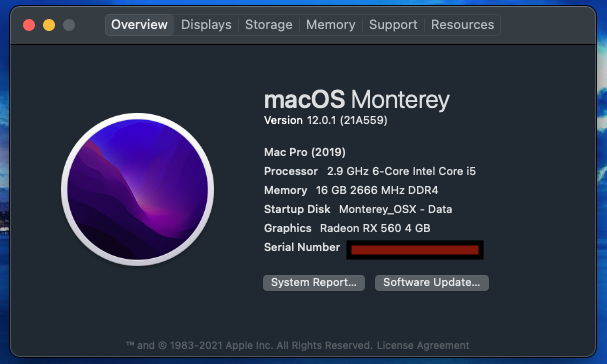Click the greyed-out zoom window button
Viewport: 607px width, 364px height.
click(x=69, y=25)
